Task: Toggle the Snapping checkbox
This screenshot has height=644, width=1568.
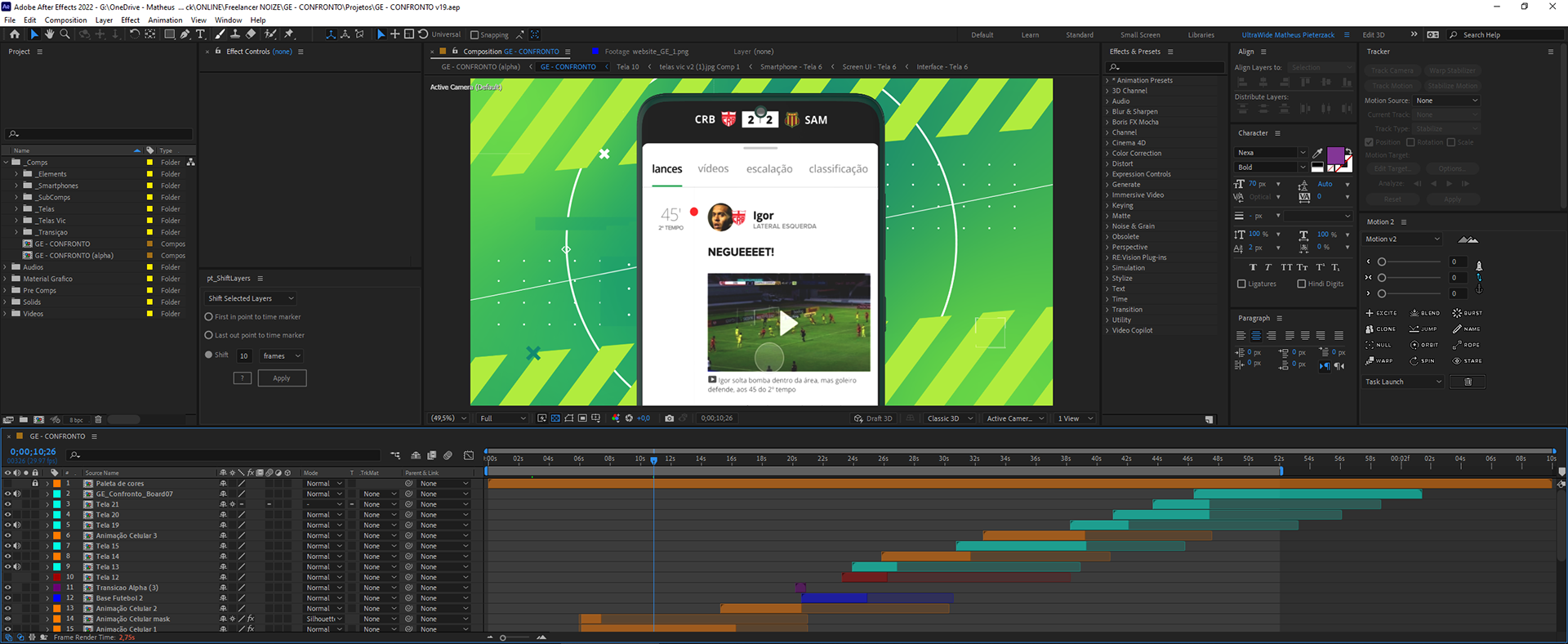Action: tap(474, 35)
